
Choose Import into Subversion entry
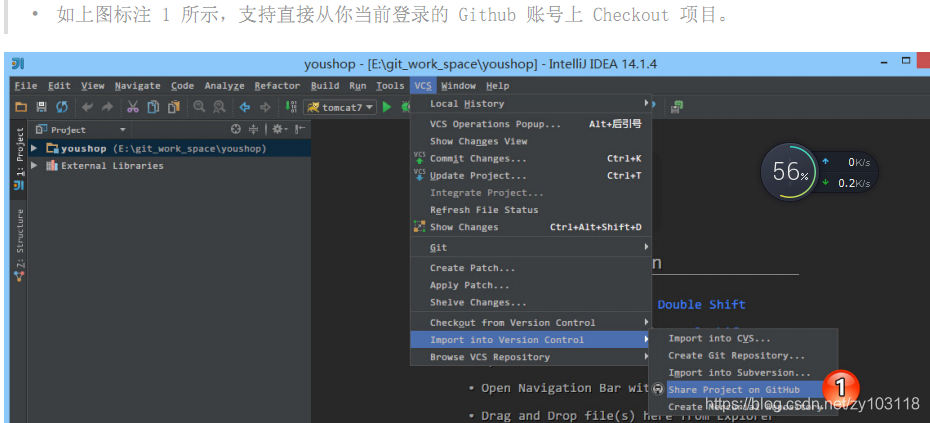(743, 373)
